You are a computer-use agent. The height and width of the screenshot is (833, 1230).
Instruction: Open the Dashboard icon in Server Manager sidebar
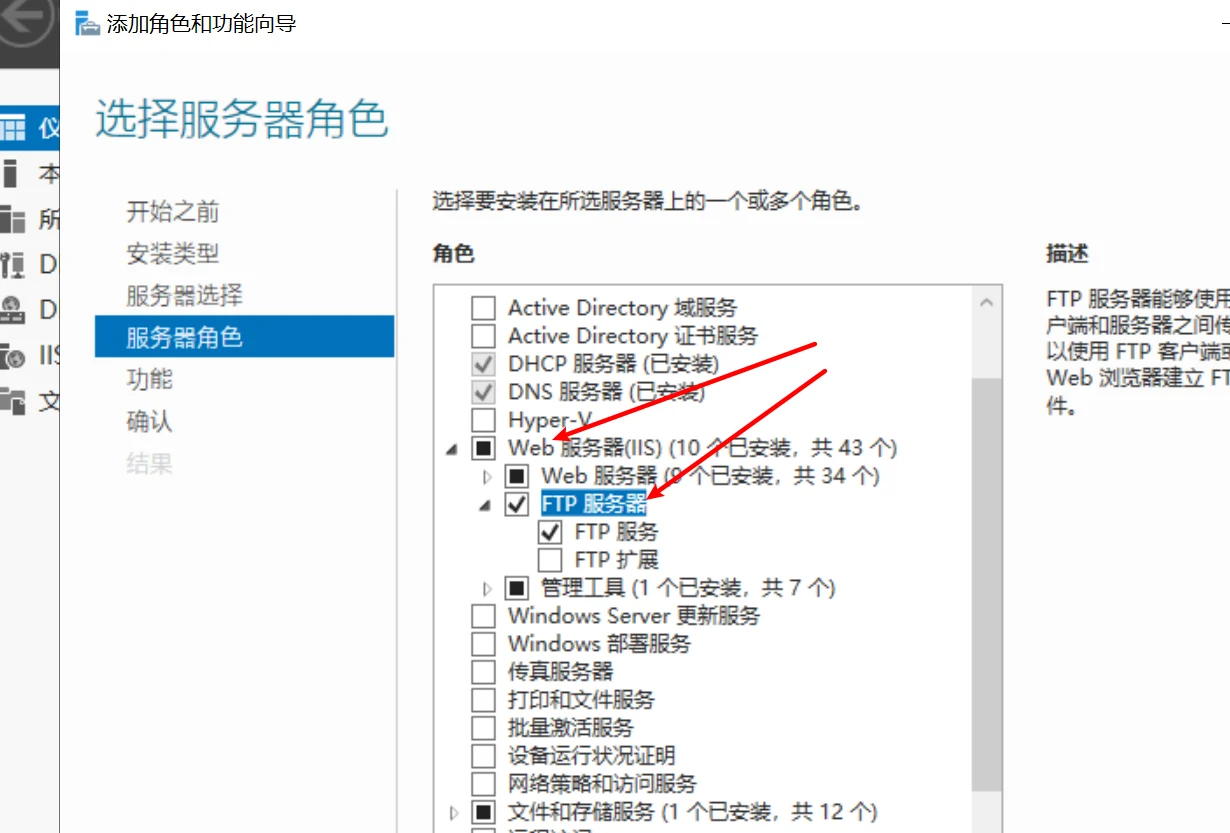[x=13, y=128]
